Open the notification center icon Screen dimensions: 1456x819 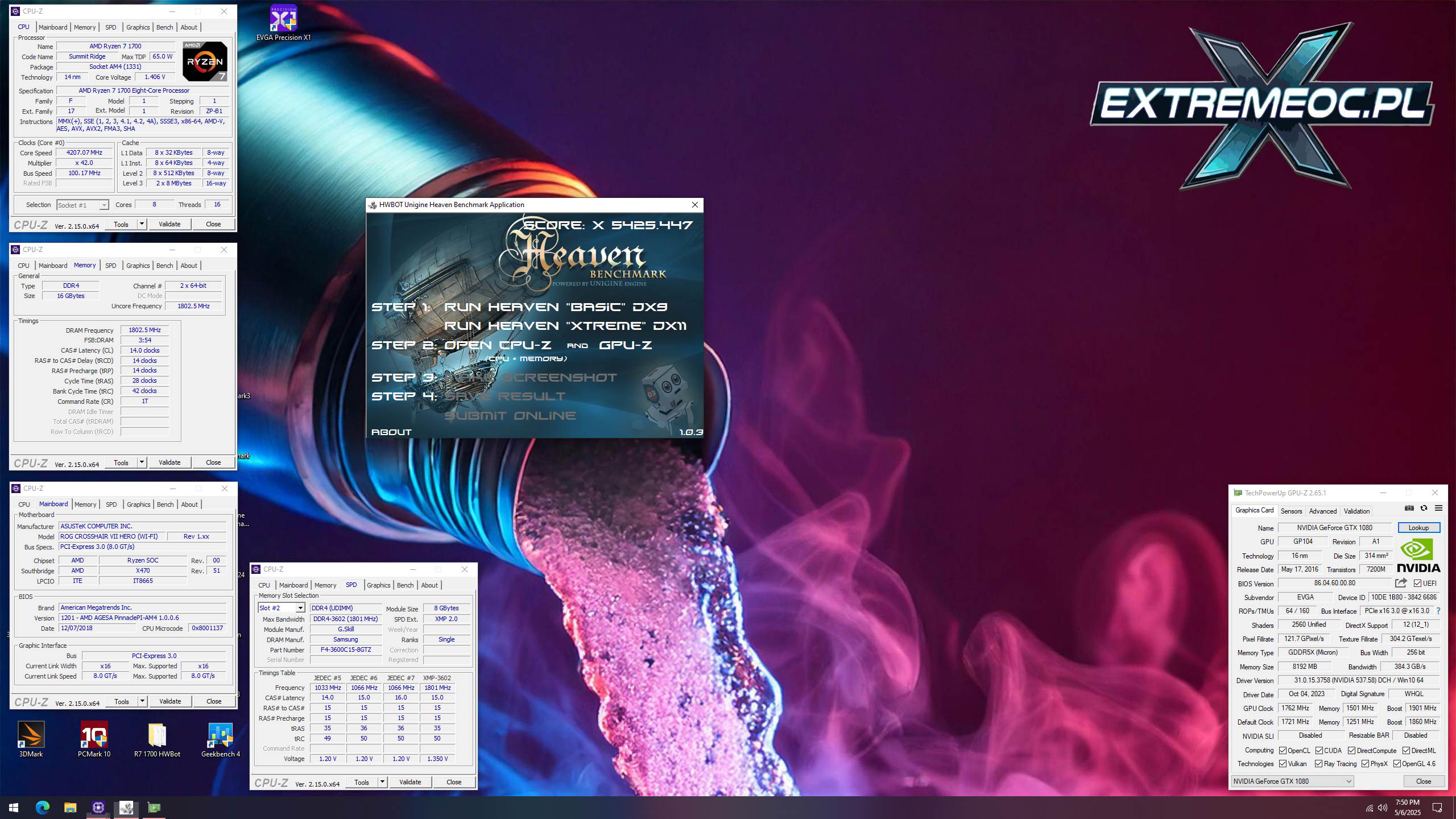(1437, 808)
